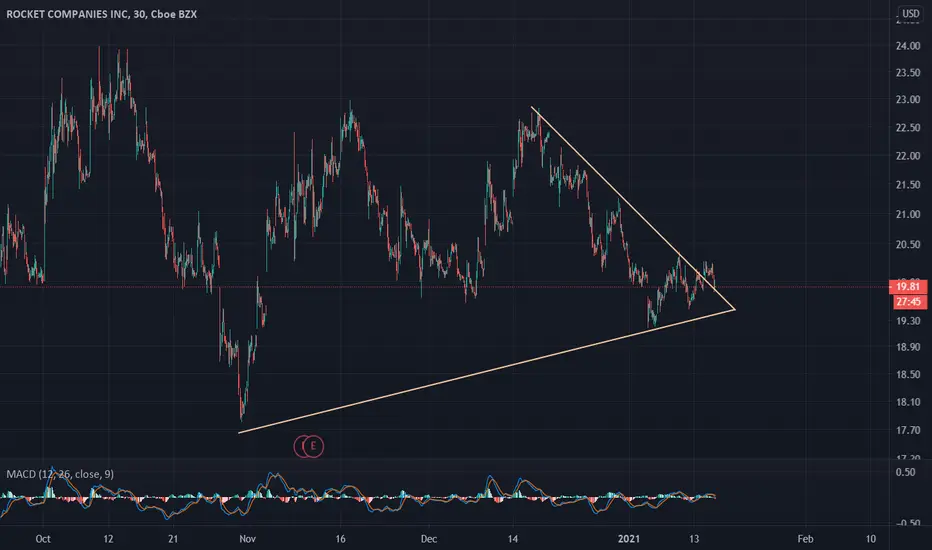Screen dimensions: 932x550
Task: Click the Nov label on time axis
Action: pyautogui.click(x=247, y=539)
